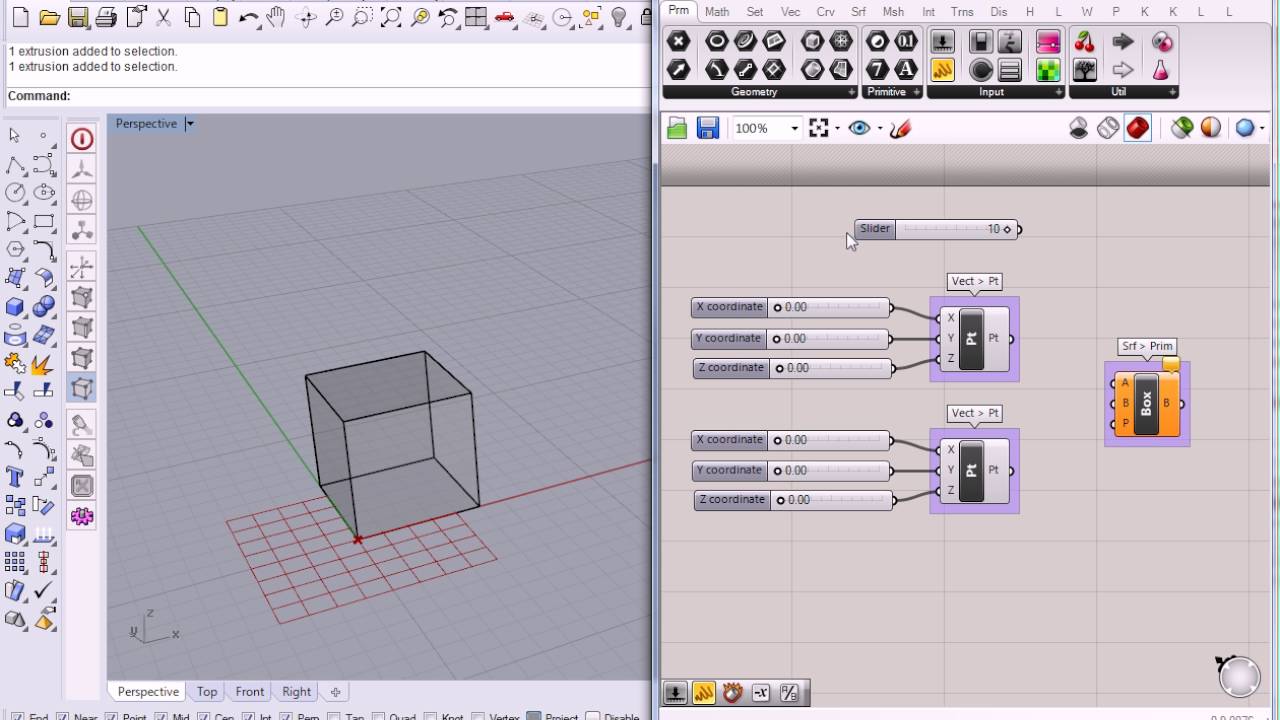Screen dimensions: 1280x720
Task: Toggle shaded preview red cylinder button
Action: point(1137,128)
